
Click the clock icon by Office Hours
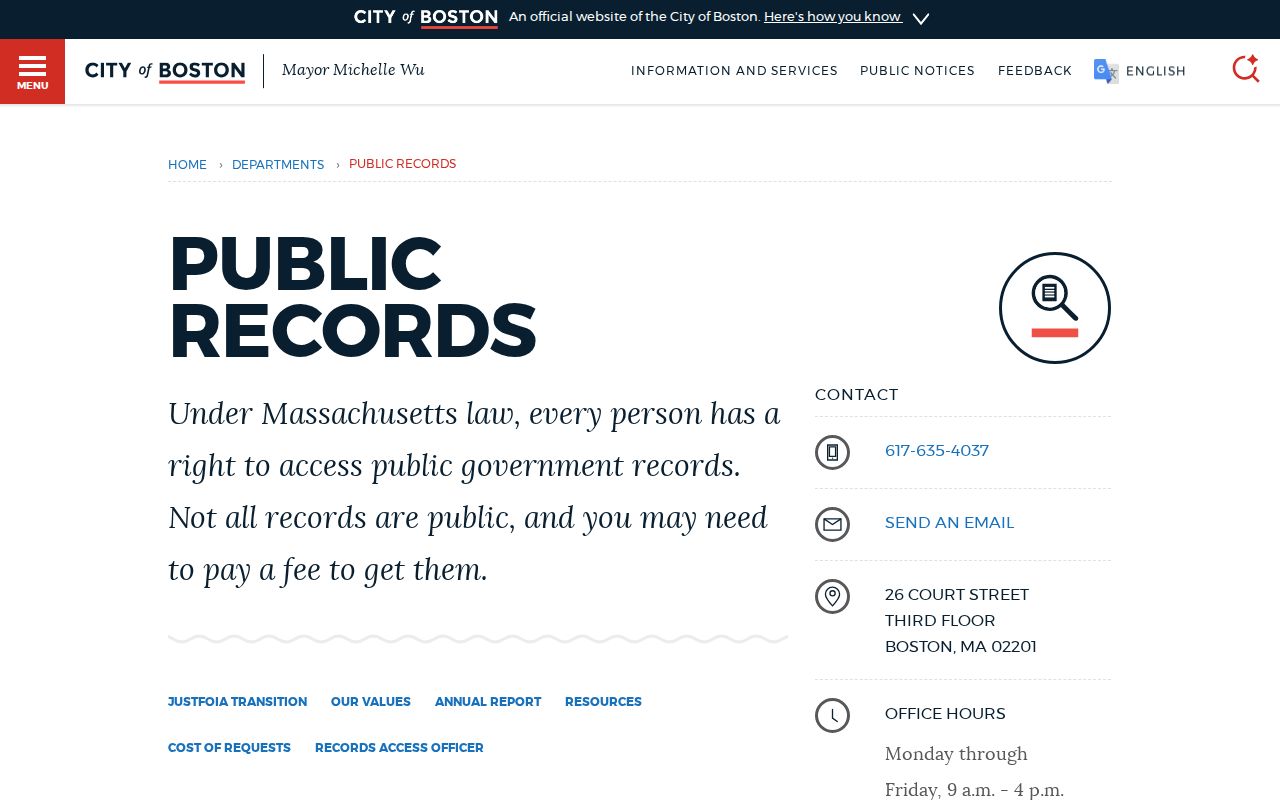coord(832,715)
